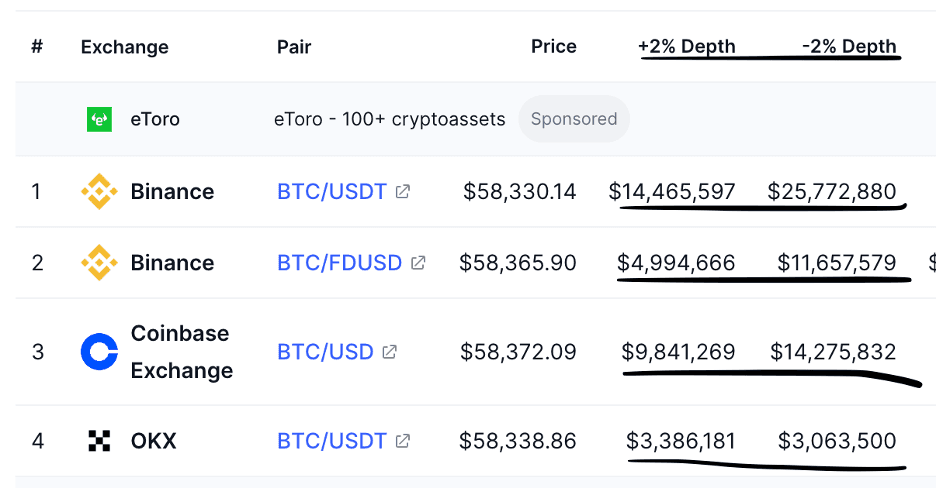Open the Binance BTC/USDT pair link
936x488 pixels.
[332, 192]
